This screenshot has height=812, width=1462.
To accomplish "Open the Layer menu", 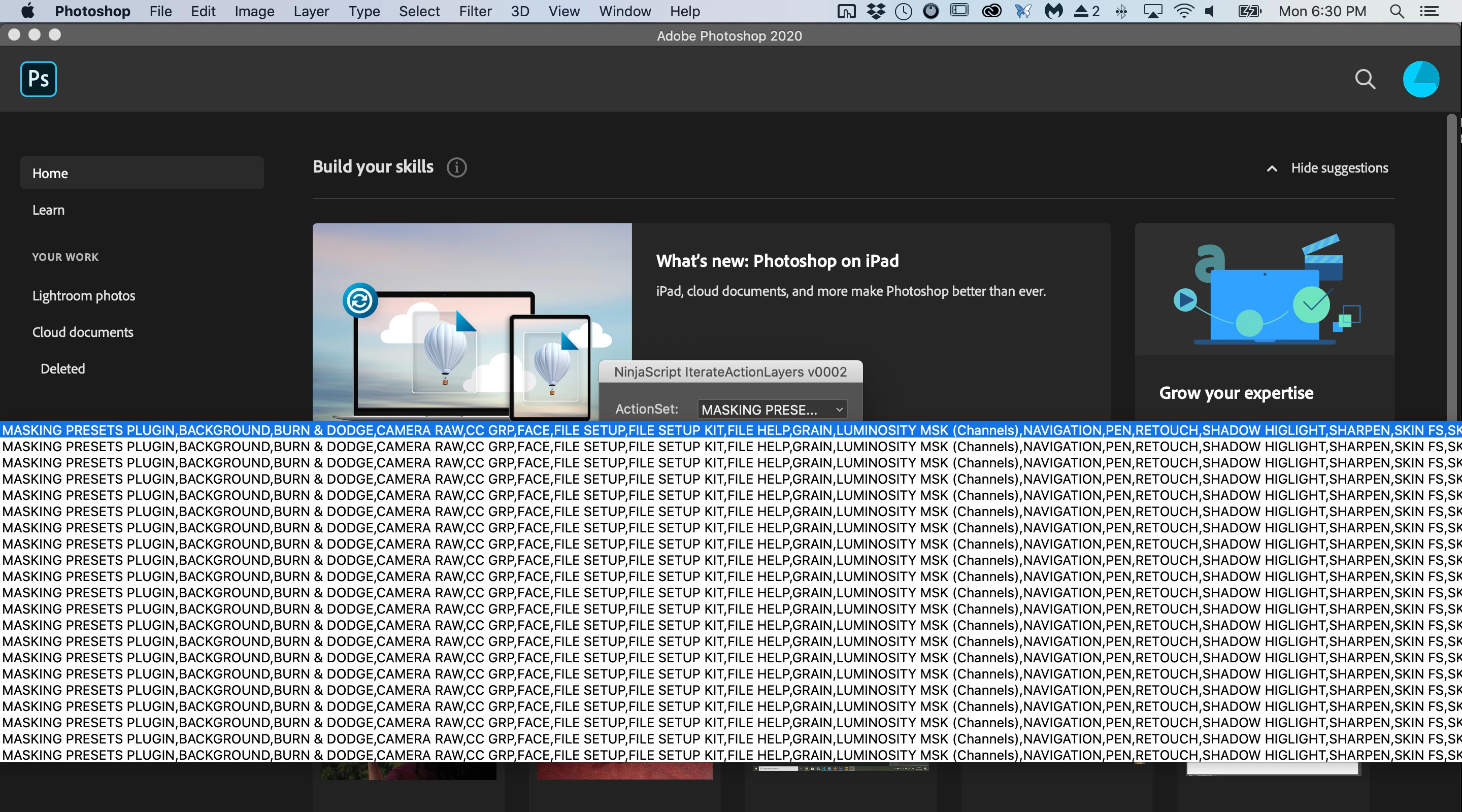I will coord(311,11).
